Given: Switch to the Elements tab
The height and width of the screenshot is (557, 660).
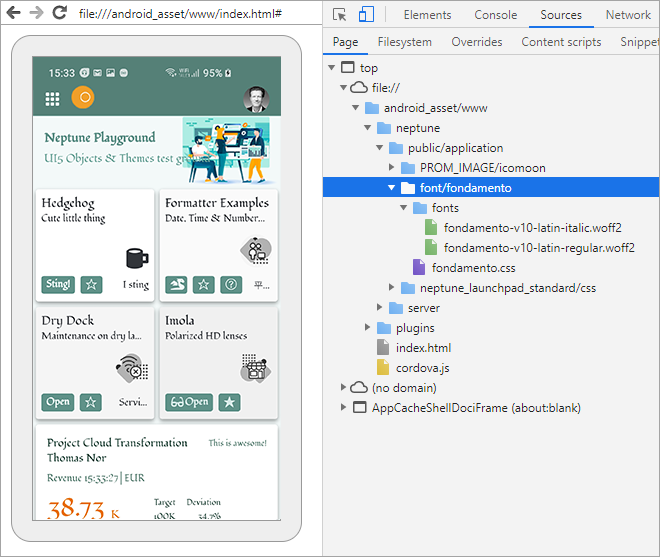Looking at the screenshot, I should click(427, 15).
